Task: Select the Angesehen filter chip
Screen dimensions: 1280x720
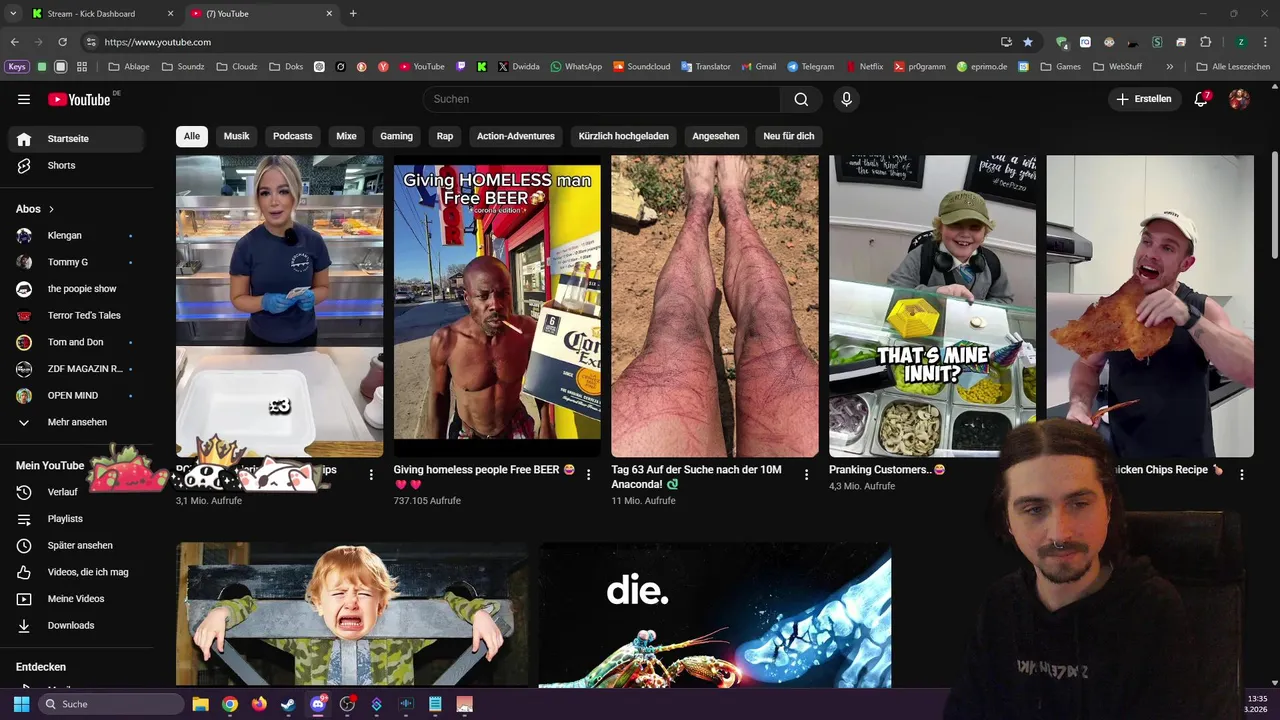Action: click(716, 136)
